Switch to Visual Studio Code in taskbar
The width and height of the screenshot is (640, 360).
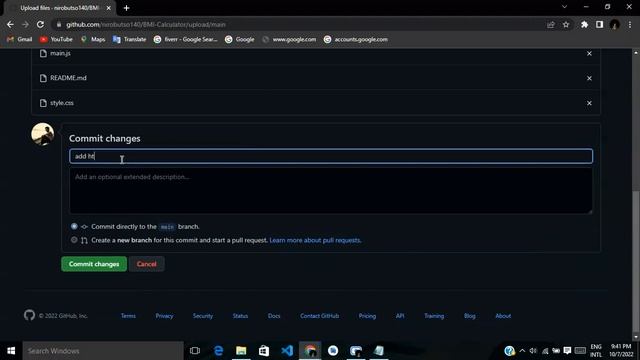click(x=287, y=351)
